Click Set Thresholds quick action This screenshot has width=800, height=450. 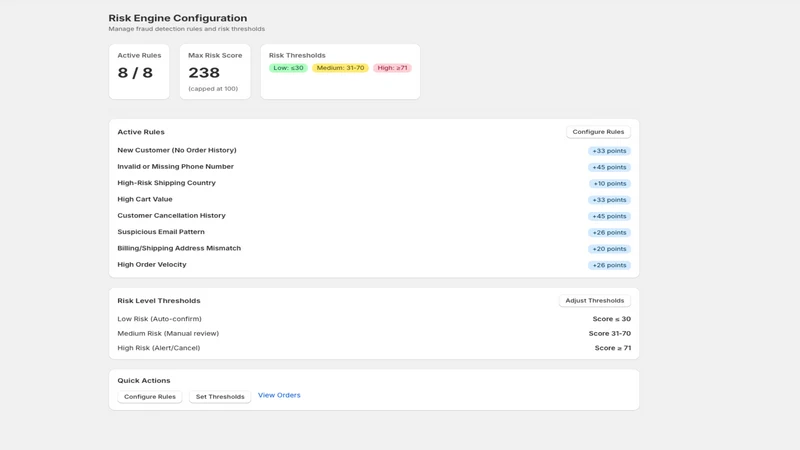pyautogui.click(x=220, y=396)
